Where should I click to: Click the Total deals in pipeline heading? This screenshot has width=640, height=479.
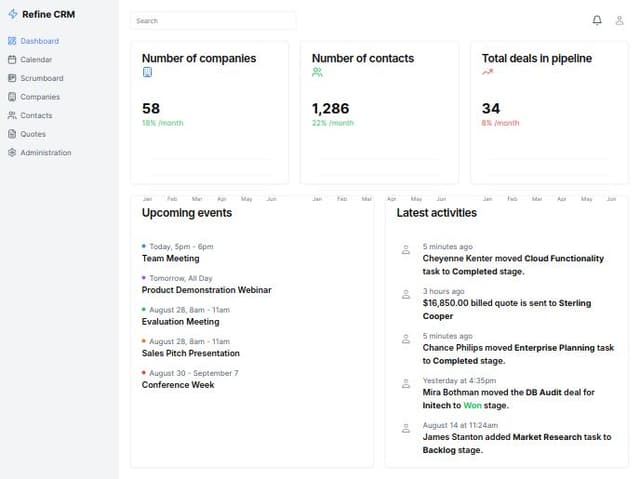tap(537, 58)
